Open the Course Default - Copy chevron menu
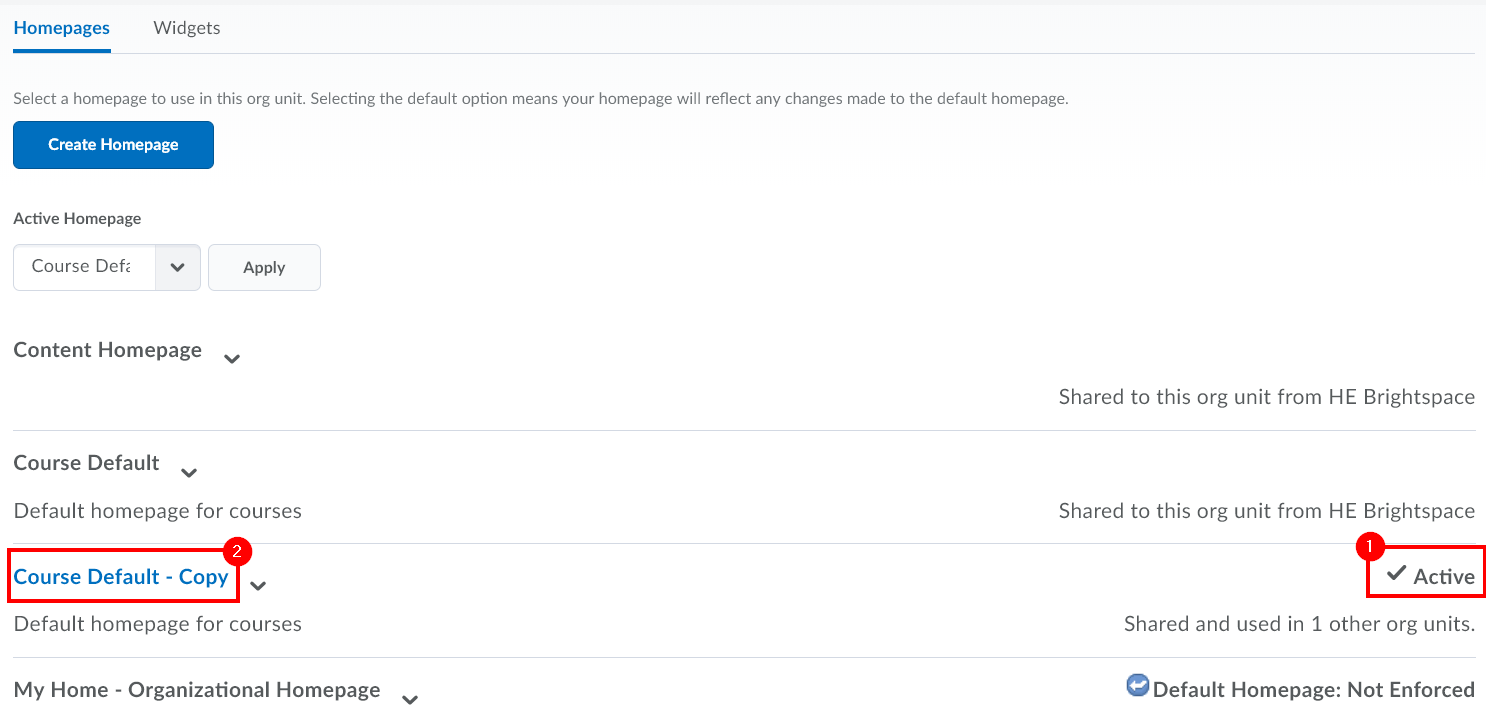Viewport: 1486px width, 719px height. pyautogui.click(x=258, y=586)
